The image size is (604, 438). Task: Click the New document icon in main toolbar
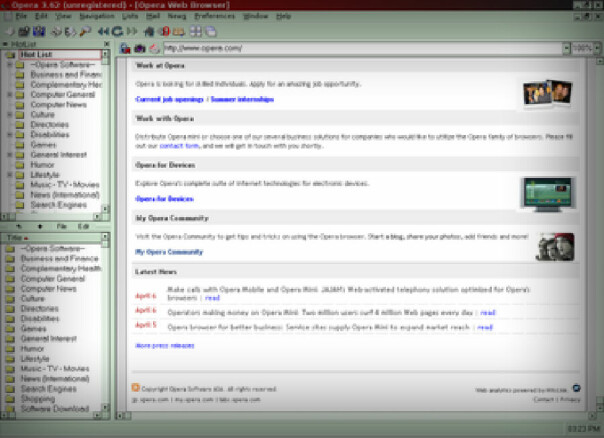click(9, 32)
